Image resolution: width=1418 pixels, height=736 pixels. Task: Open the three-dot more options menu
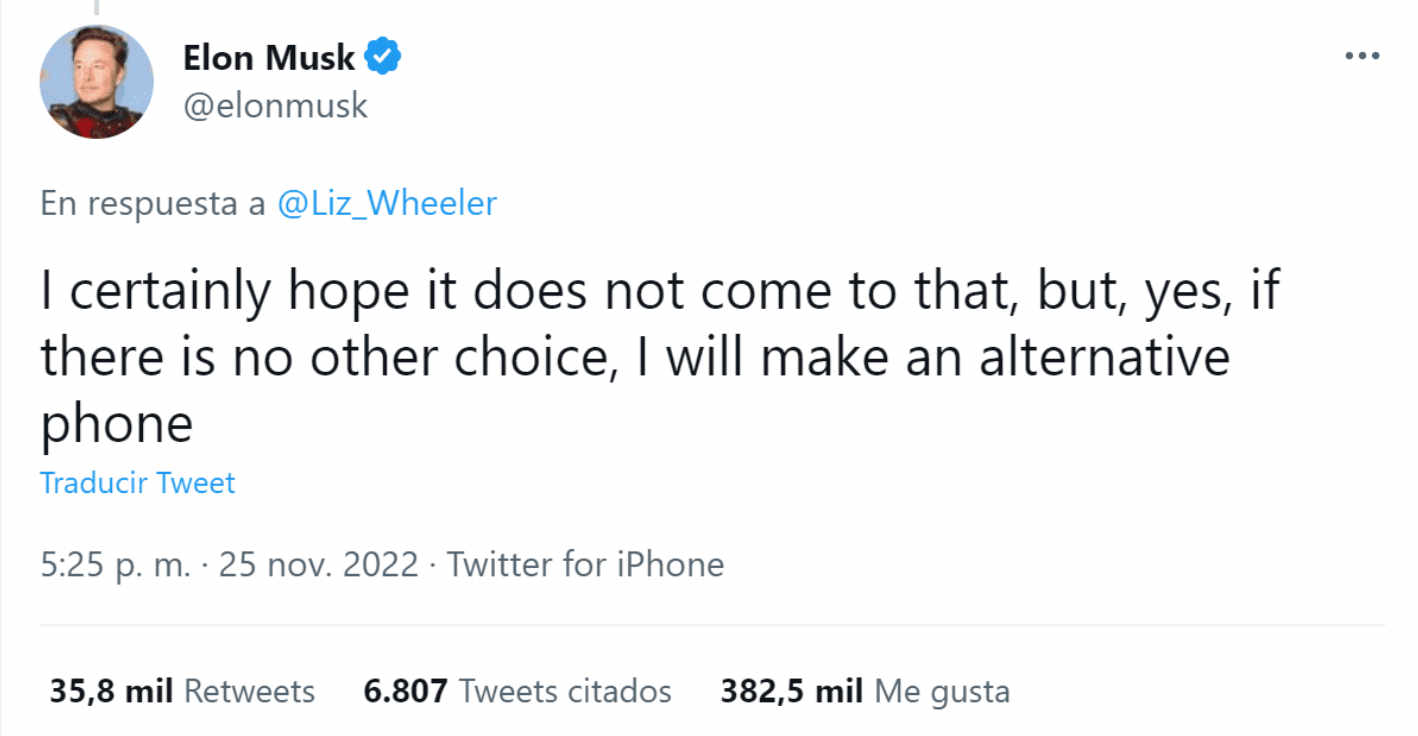point(1362,56)
